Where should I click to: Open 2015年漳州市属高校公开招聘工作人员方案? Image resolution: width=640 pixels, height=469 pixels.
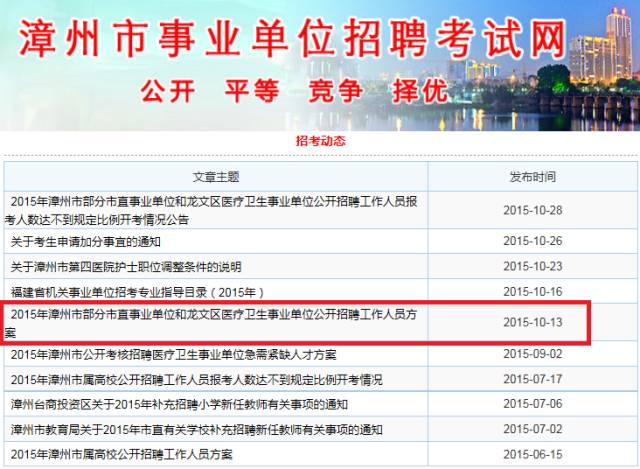click(122, 454)
